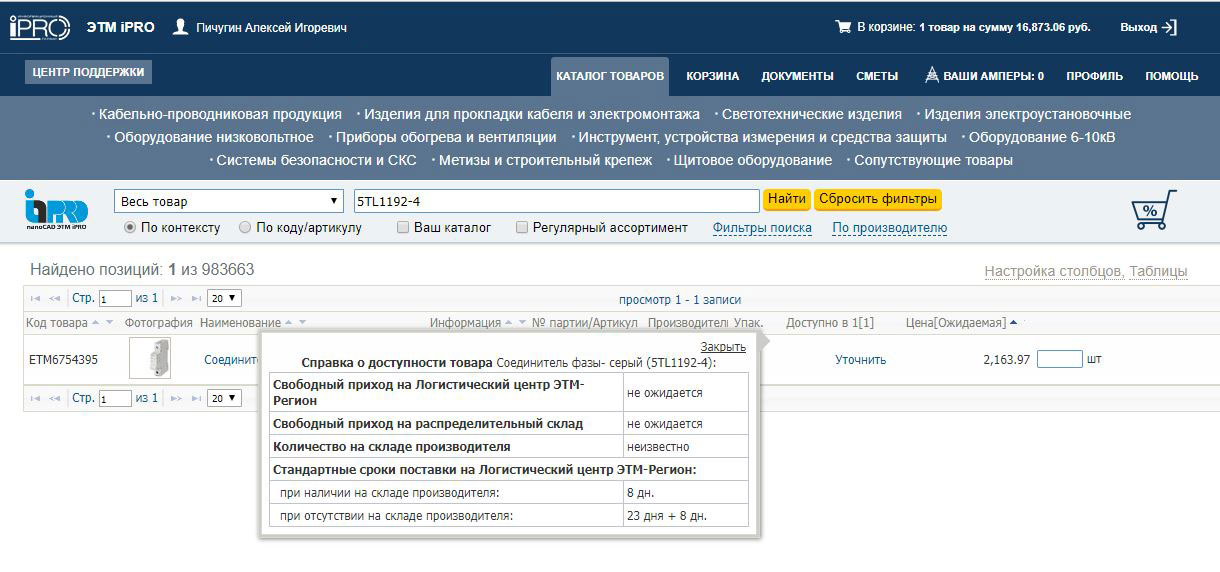Open rows-per-page dropdown in top pager
The width and height of the screenshot is (1220, 572).
click(224, 298)
